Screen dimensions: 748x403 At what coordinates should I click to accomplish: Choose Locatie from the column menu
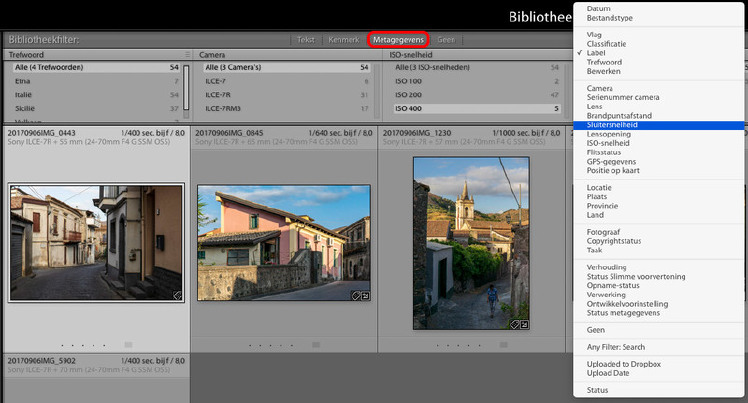pyautogui.click(x=599, y=188)
